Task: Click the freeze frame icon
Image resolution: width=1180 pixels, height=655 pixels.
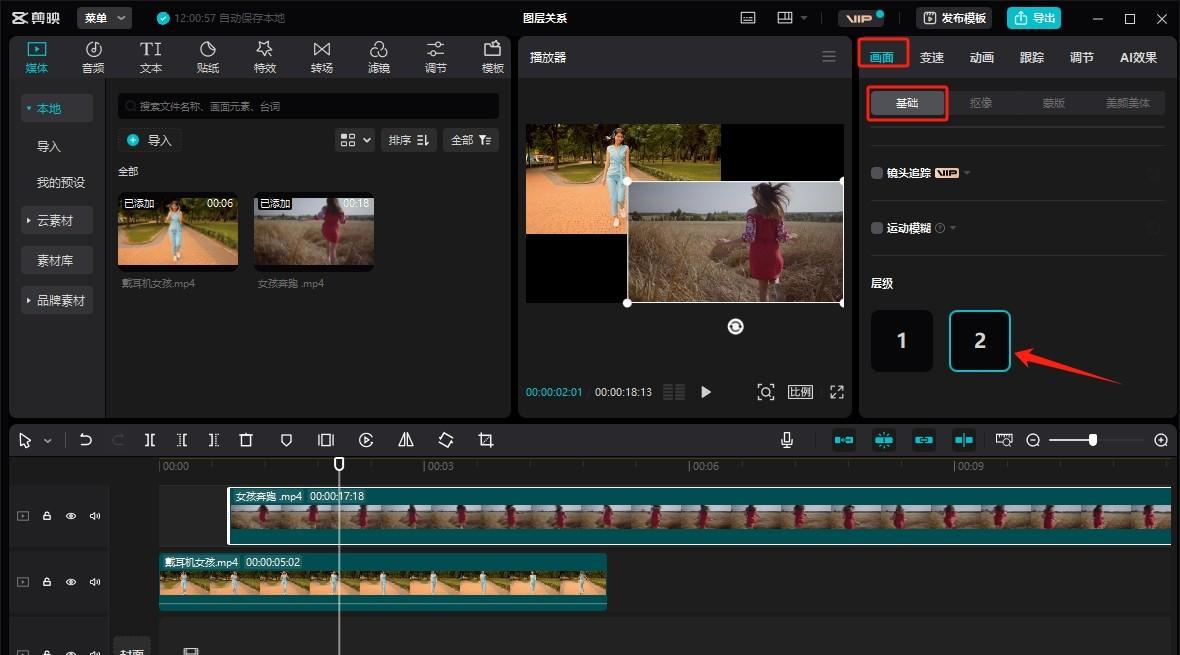Action: (x=326, y=440)
